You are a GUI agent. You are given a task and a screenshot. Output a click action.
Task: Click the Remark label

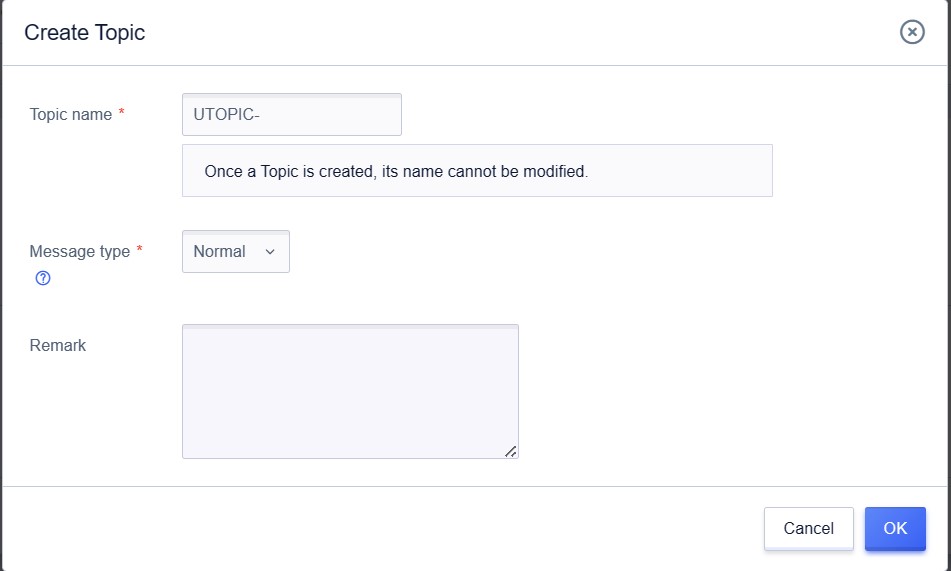pos(58,346)
